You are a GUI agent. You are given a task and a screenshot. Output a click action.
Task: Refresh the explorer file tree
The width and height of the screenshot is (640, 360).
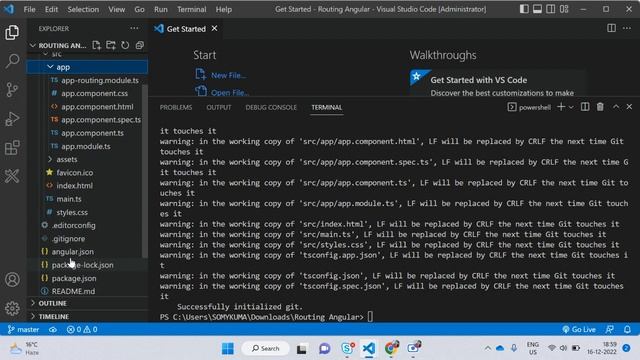click(x=125, y=45)
